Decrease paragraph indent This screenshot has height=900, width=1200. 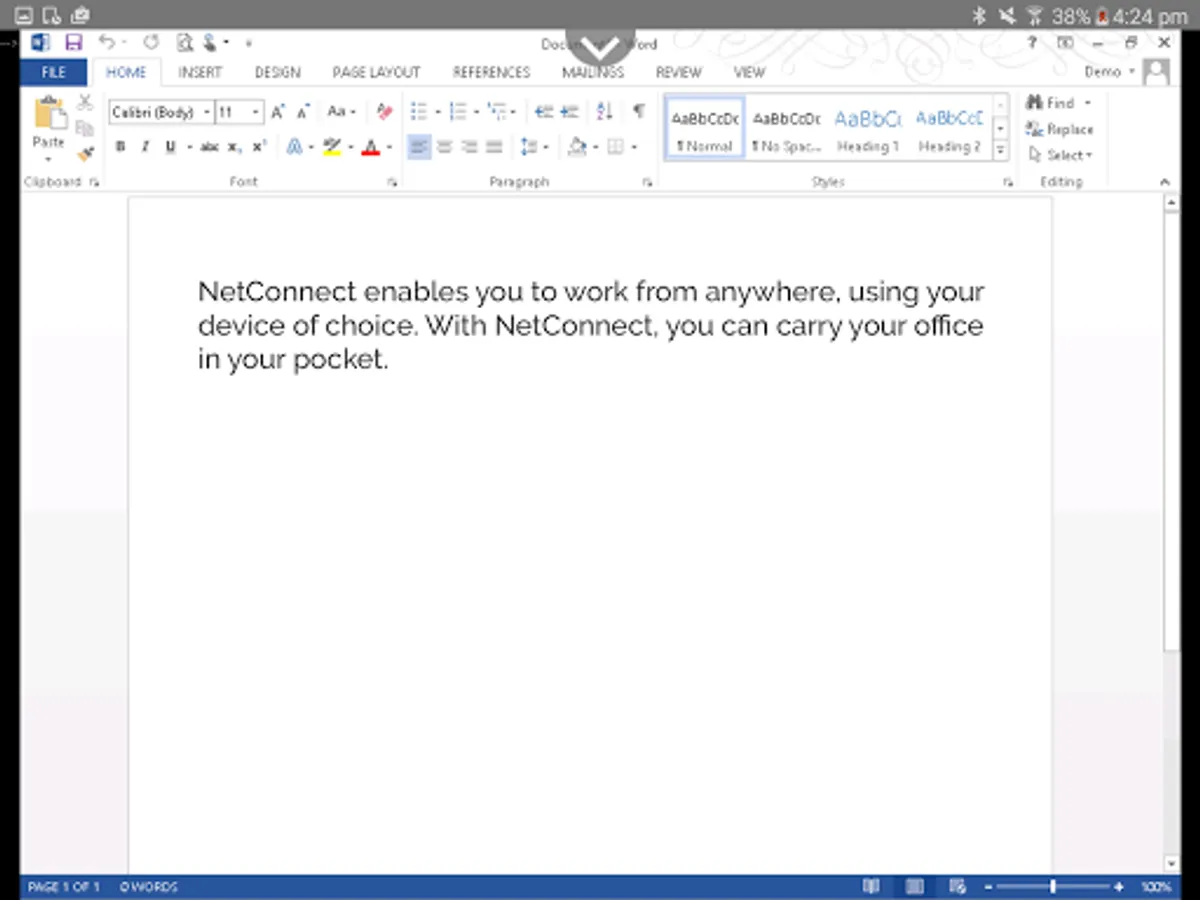click(x=544, y=112)
